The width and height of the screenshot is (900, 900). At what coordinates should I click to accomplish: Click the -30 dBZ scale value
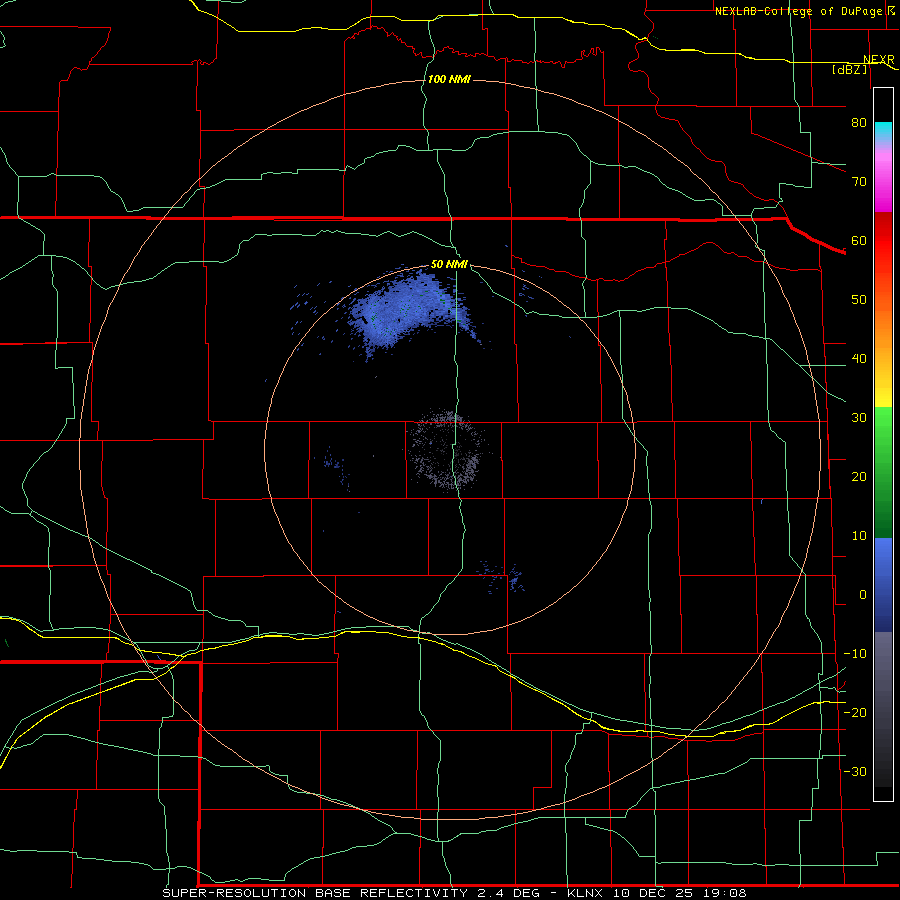point(855,771)
